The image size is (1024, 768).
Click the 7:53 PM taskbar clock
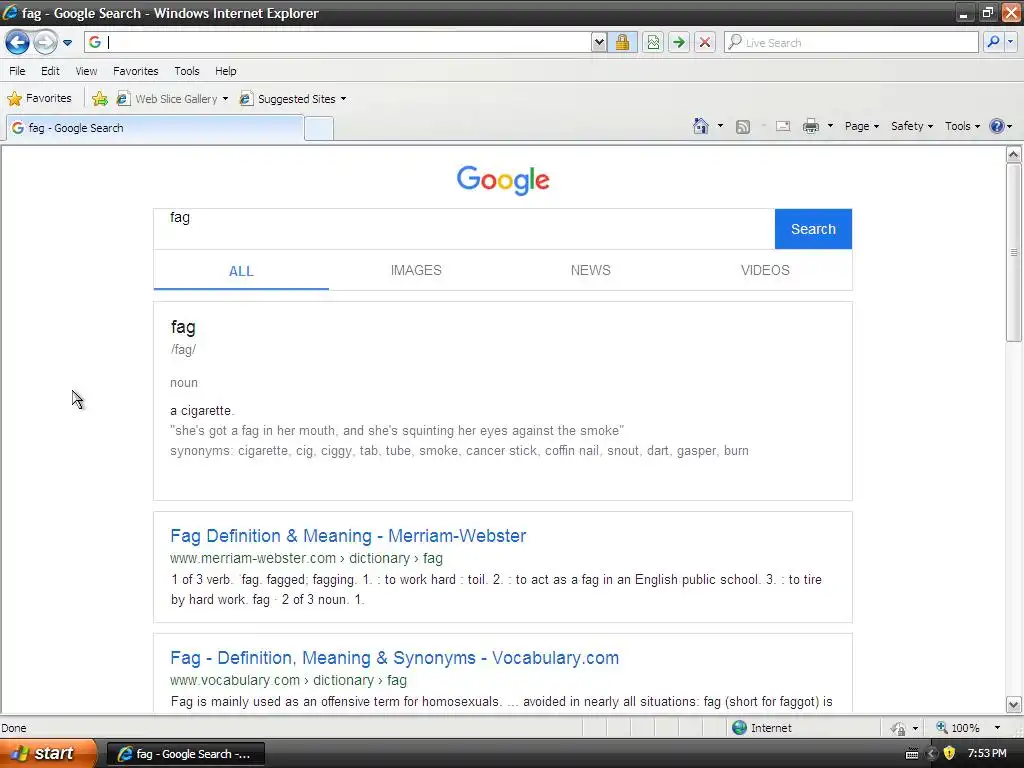[987, 754]
